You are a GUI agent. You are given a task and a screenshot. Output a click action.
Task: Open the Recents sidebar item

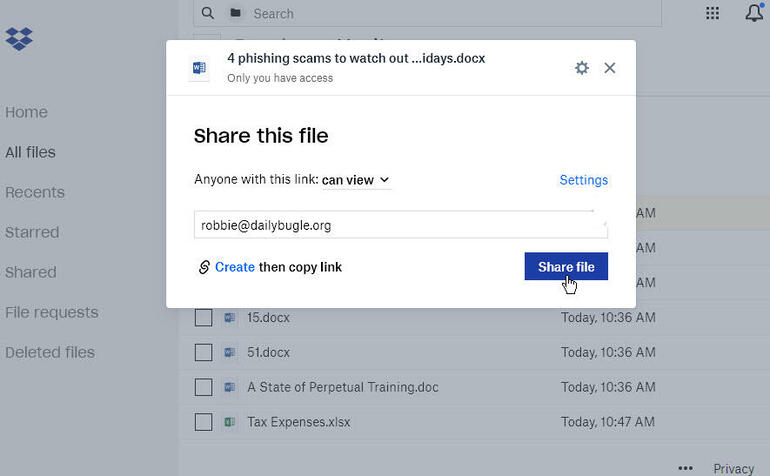click(x=35, y=192)
